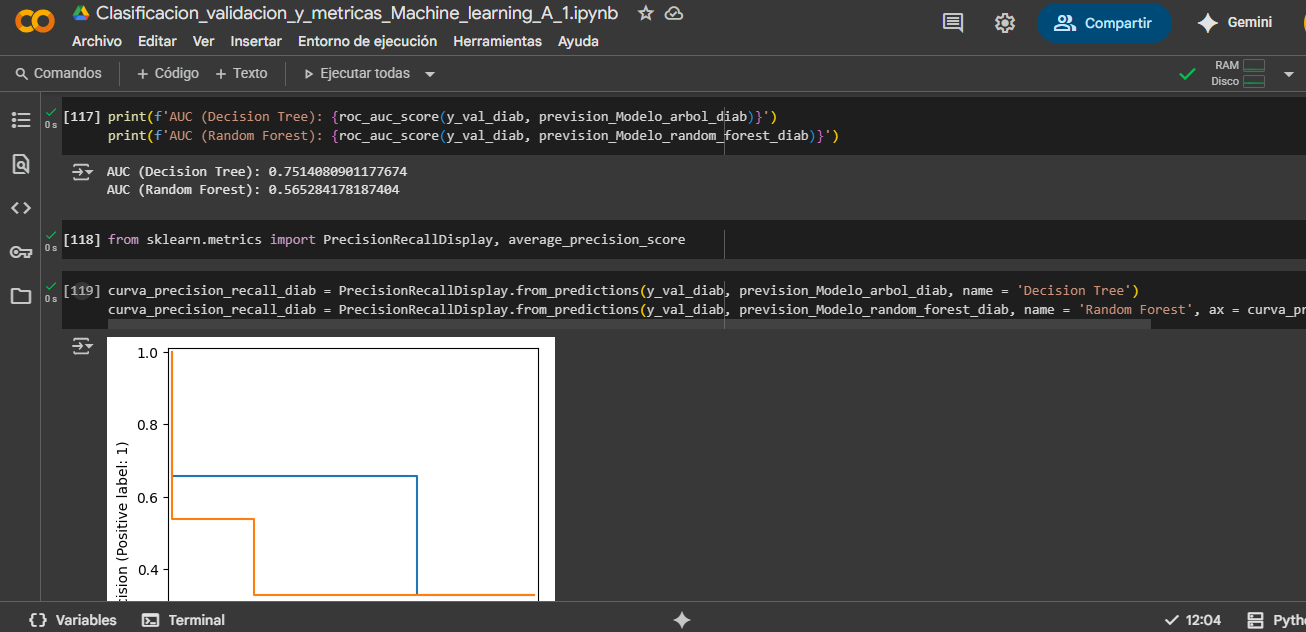Viewport: 1306px width, 632px height.
Task: Click the Gemini sparkle icon in bottom bar
Action: (681, 620)
